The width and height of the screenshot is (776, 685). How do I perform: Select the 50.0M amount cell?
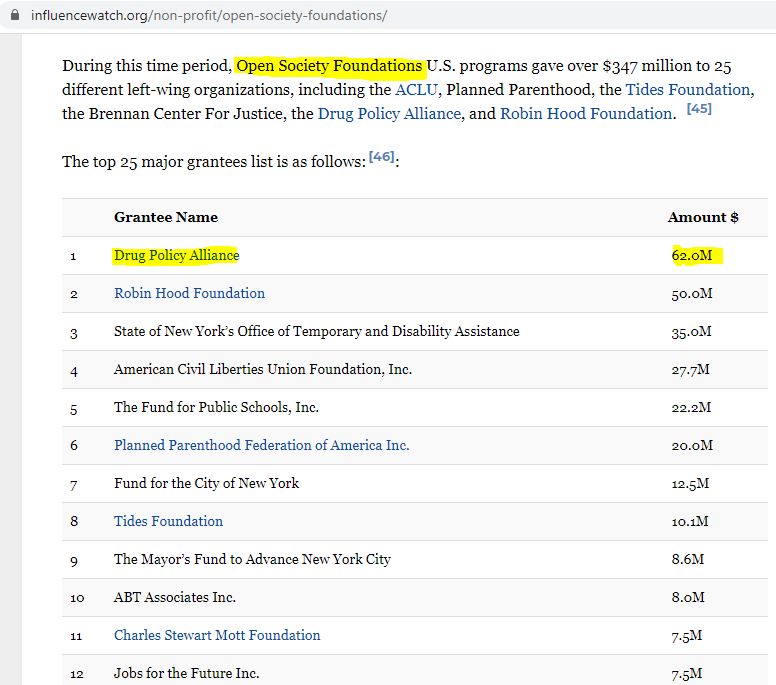click(692, 294)
